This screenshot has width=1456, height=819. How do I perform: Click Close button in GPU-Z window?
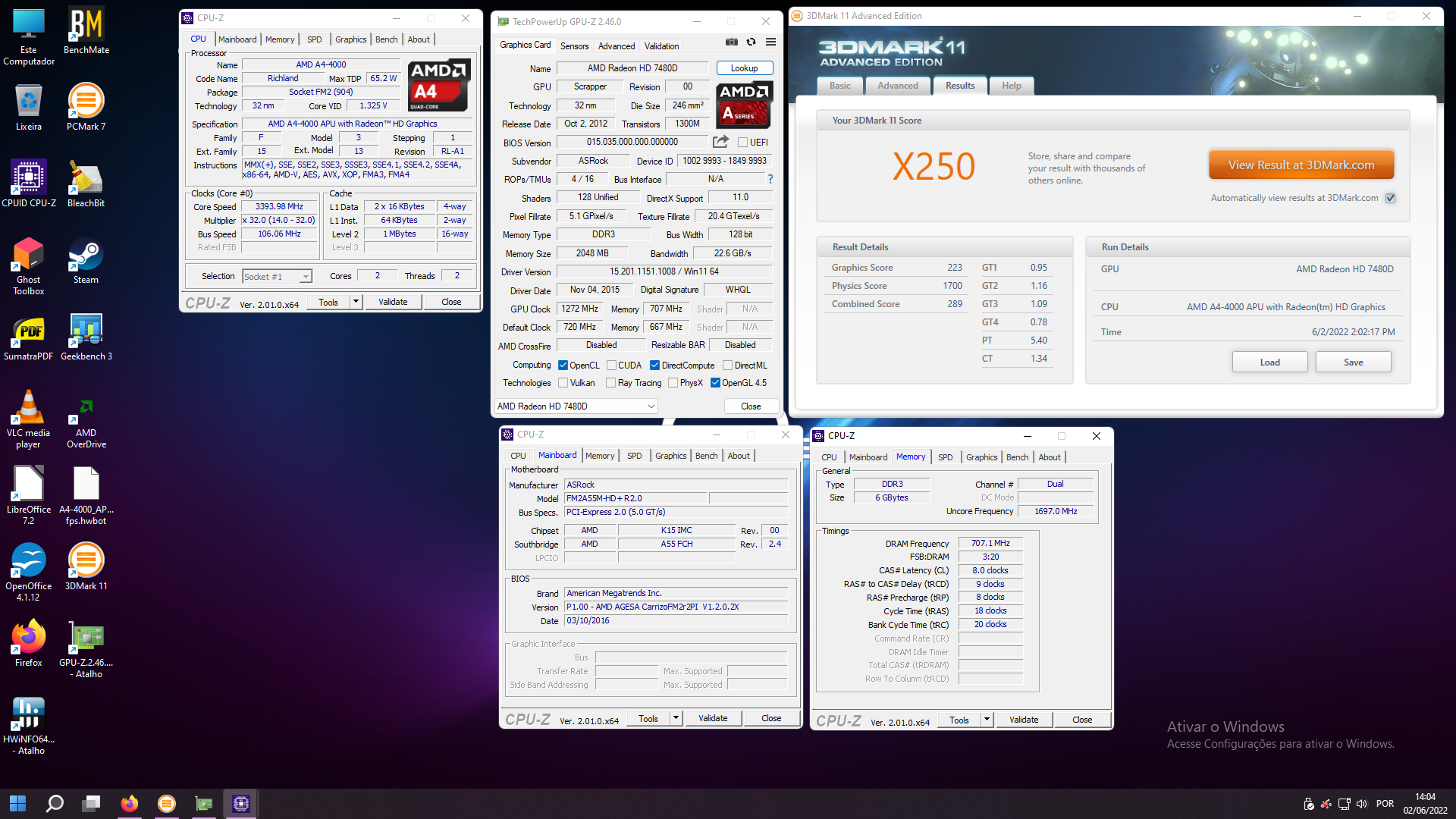(x=751, y=406)
